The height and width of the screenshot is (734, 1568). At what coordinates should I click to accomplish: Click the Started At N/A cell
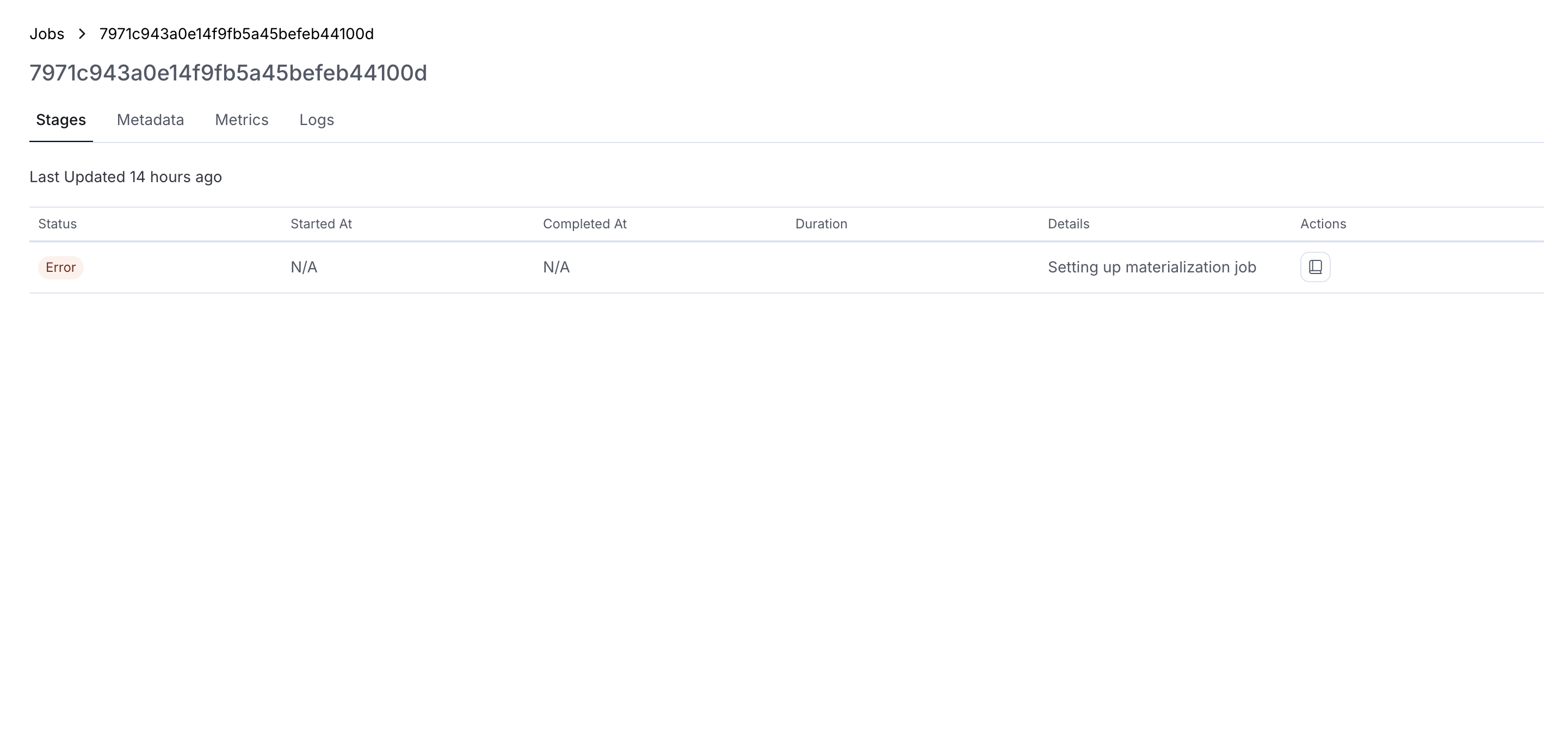coord(304,268)
